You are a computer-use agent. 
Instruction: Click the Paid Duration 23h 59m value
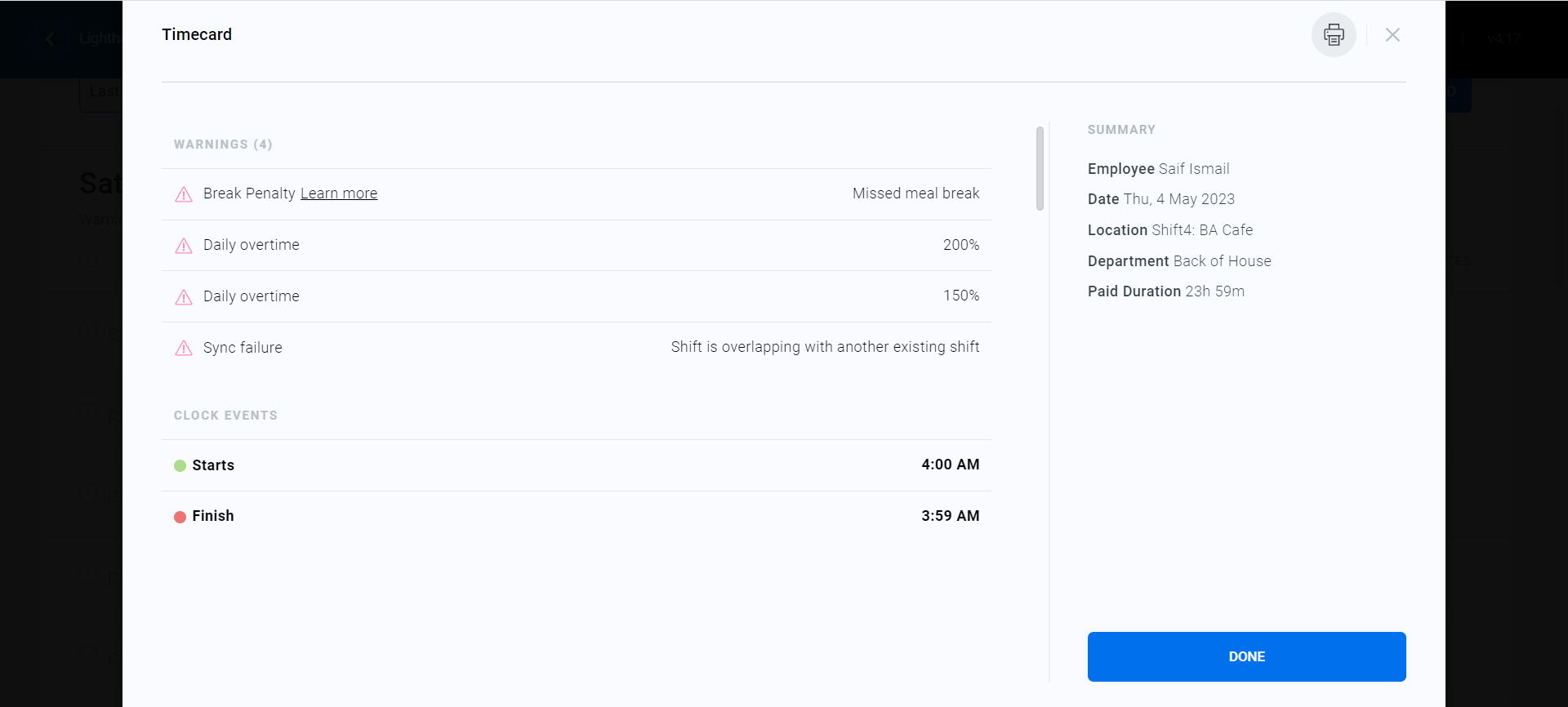tap(1214, 291)
